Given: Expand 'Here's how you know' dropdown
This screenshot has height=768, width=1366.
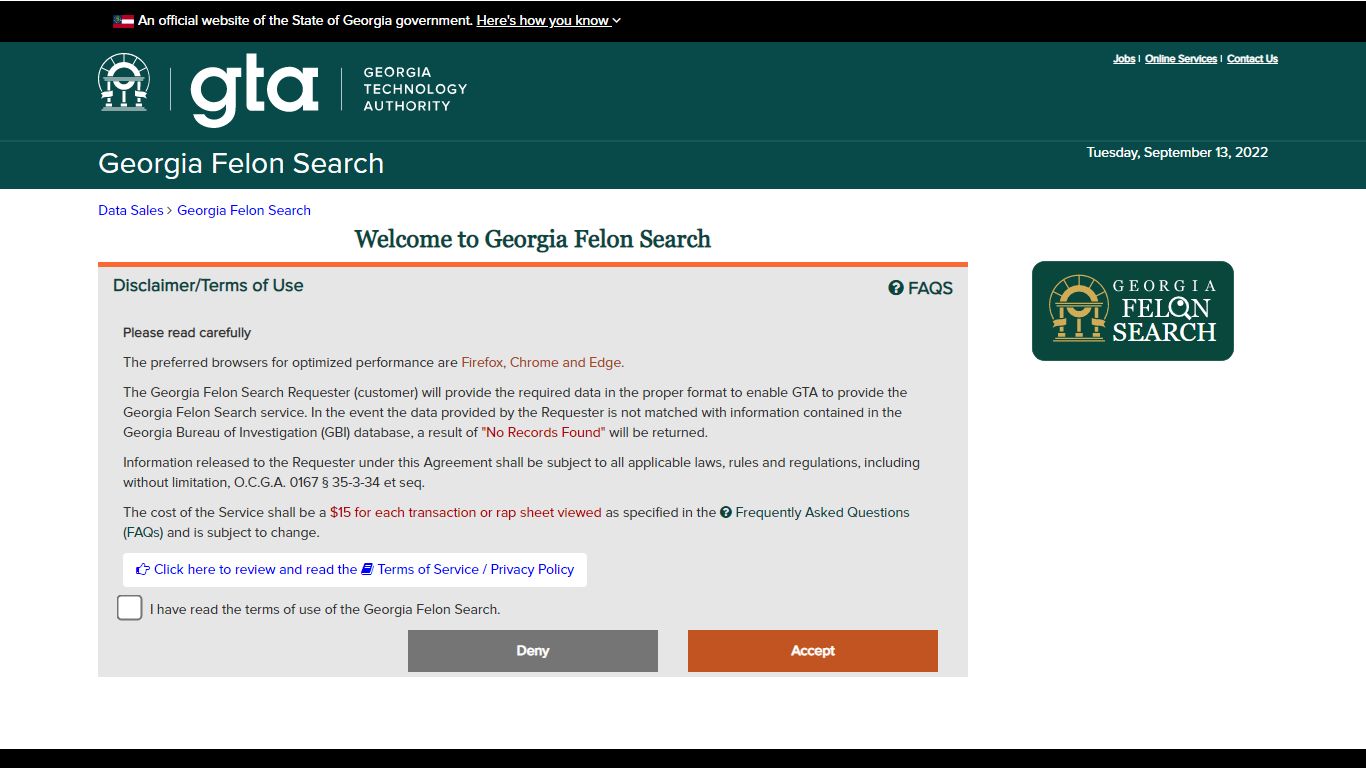Looking at the screenshot, I should click(548, 20).
